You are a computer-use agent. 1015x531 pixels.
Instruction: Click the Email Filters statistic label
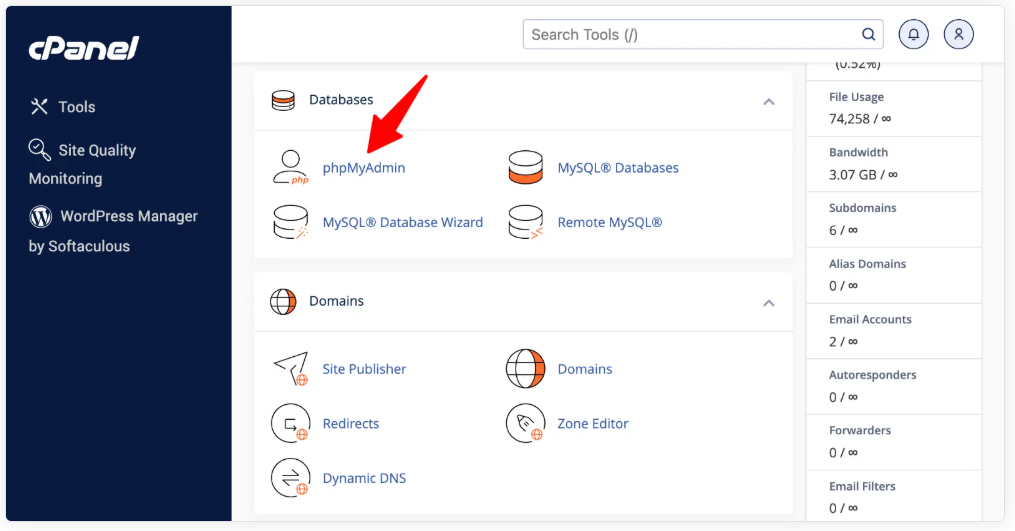[x=862, y=486]
